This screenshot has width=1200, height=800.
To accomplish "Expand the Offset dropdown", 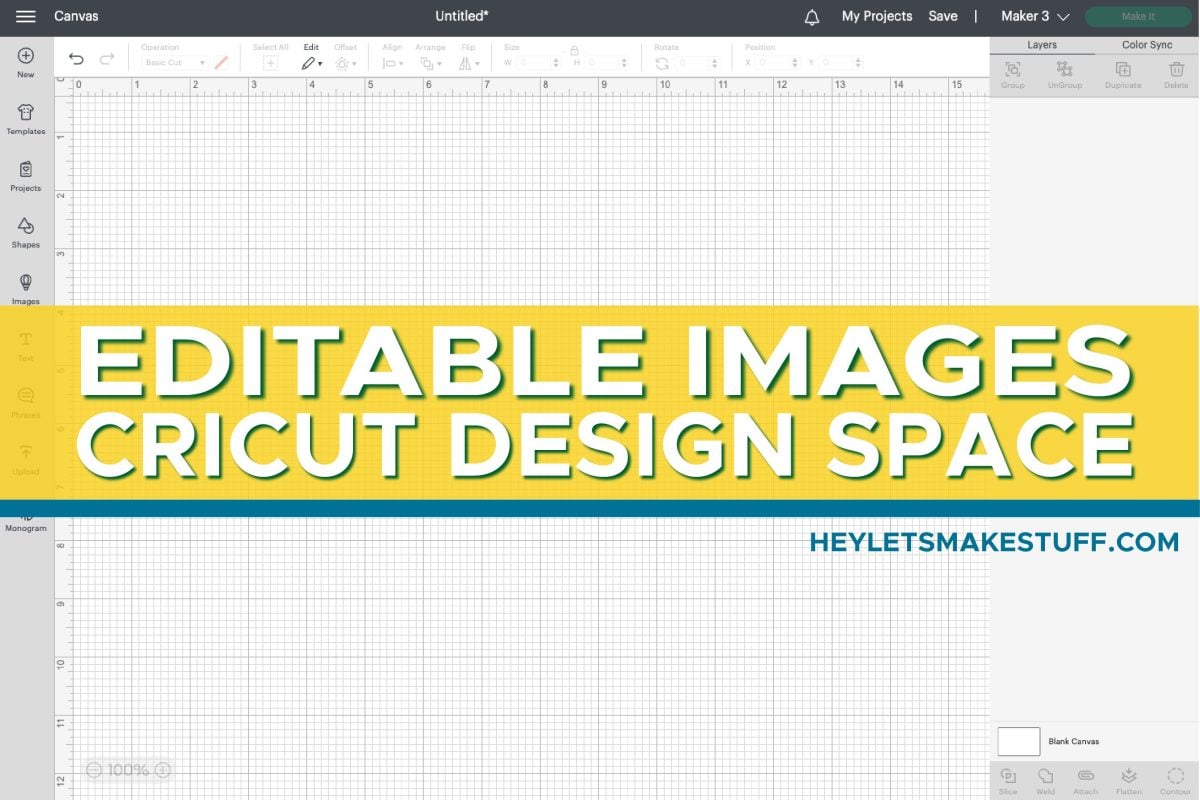I will click(345, 63).
